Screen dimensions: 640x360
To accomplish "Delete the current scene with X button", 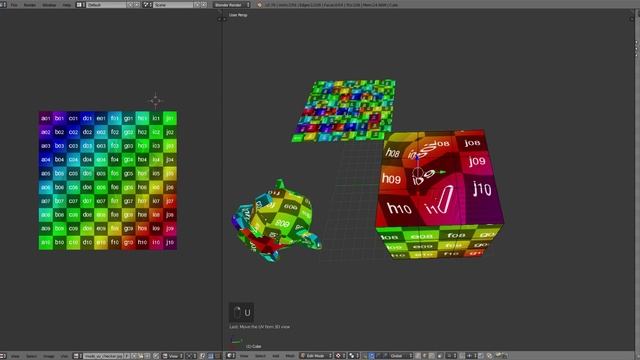I will [204, 4].
